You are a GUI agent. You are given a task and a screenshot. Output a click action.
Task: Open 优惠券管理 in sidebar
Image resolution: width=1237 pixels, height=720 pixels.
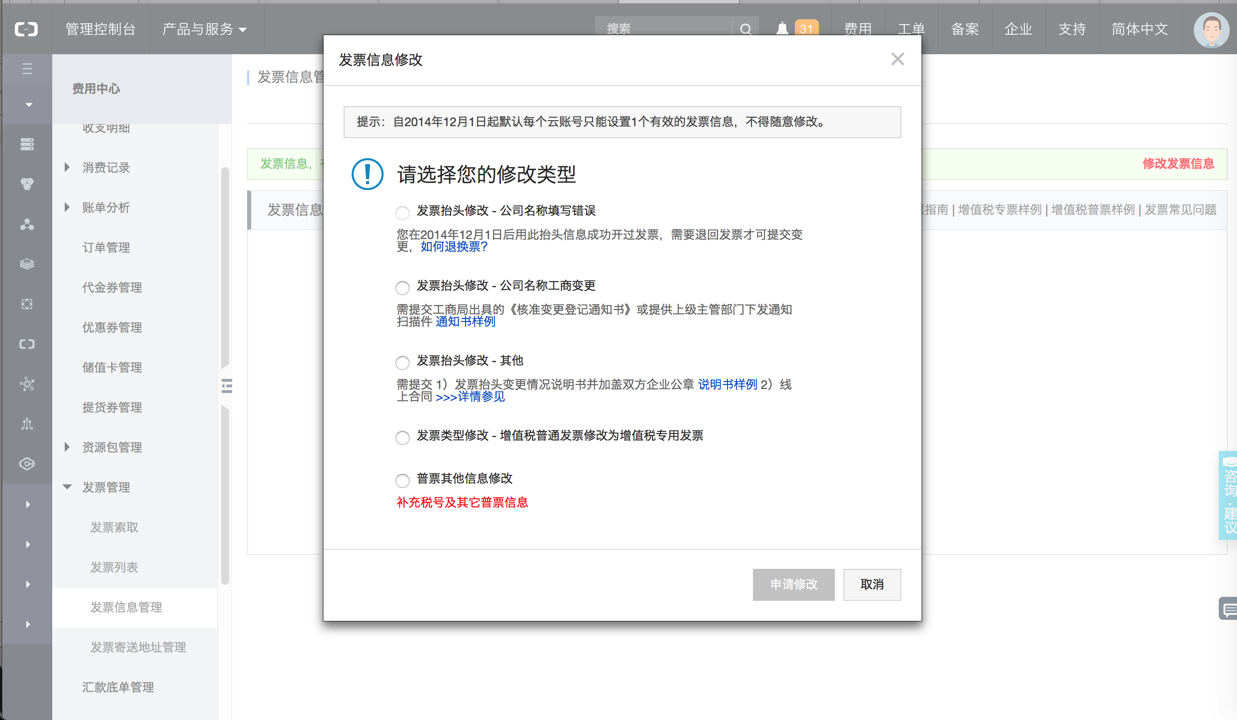tap(112, 327)
